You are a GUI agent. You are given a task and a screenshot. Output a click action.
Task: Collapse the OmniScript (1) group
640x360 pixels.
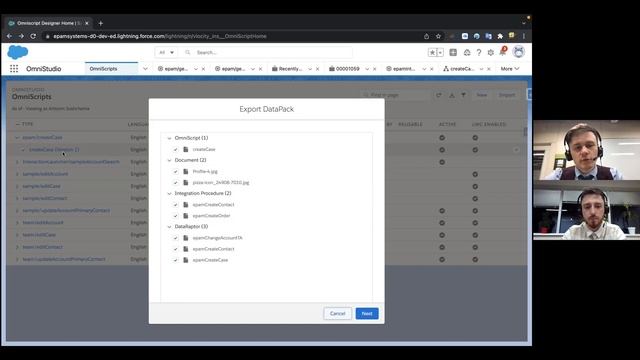click(x=169, y=138)
